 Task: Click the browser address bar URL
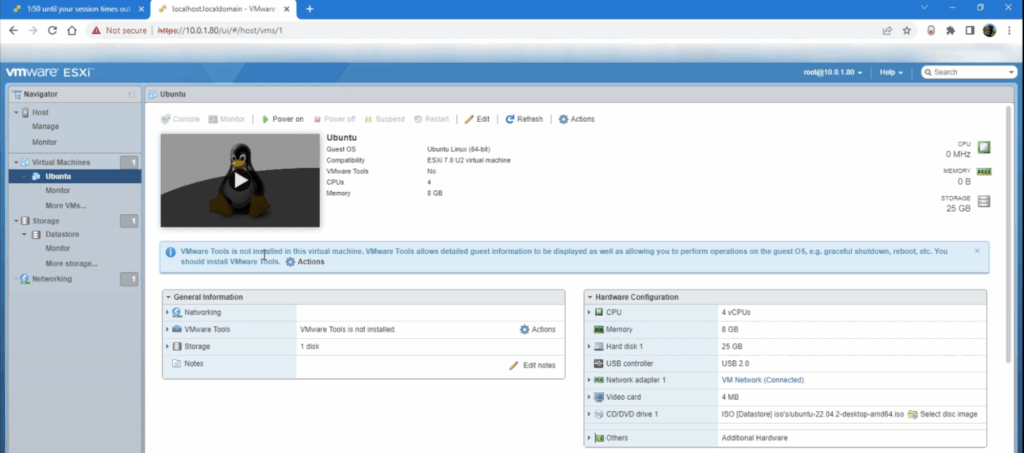tap(220, 31)
